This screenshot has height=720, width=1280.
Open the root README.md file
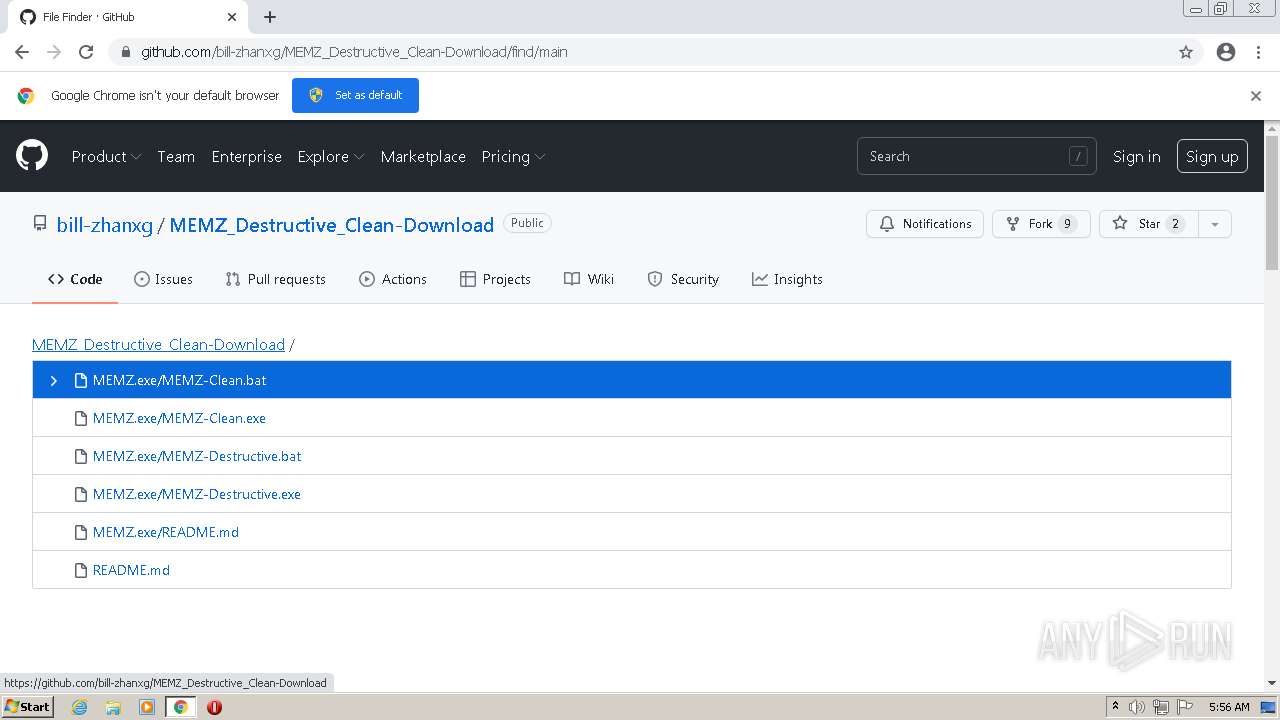tap(131, 570)
